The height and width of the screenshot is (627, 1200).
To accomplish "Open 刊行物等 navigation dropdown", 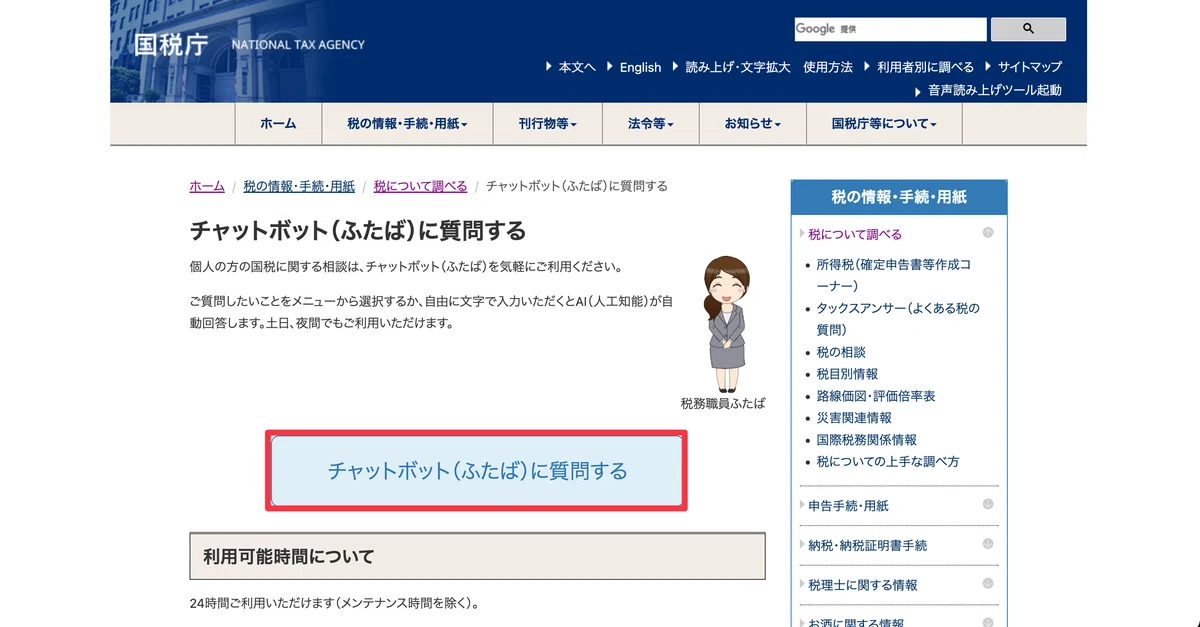I will pos(548,124).
